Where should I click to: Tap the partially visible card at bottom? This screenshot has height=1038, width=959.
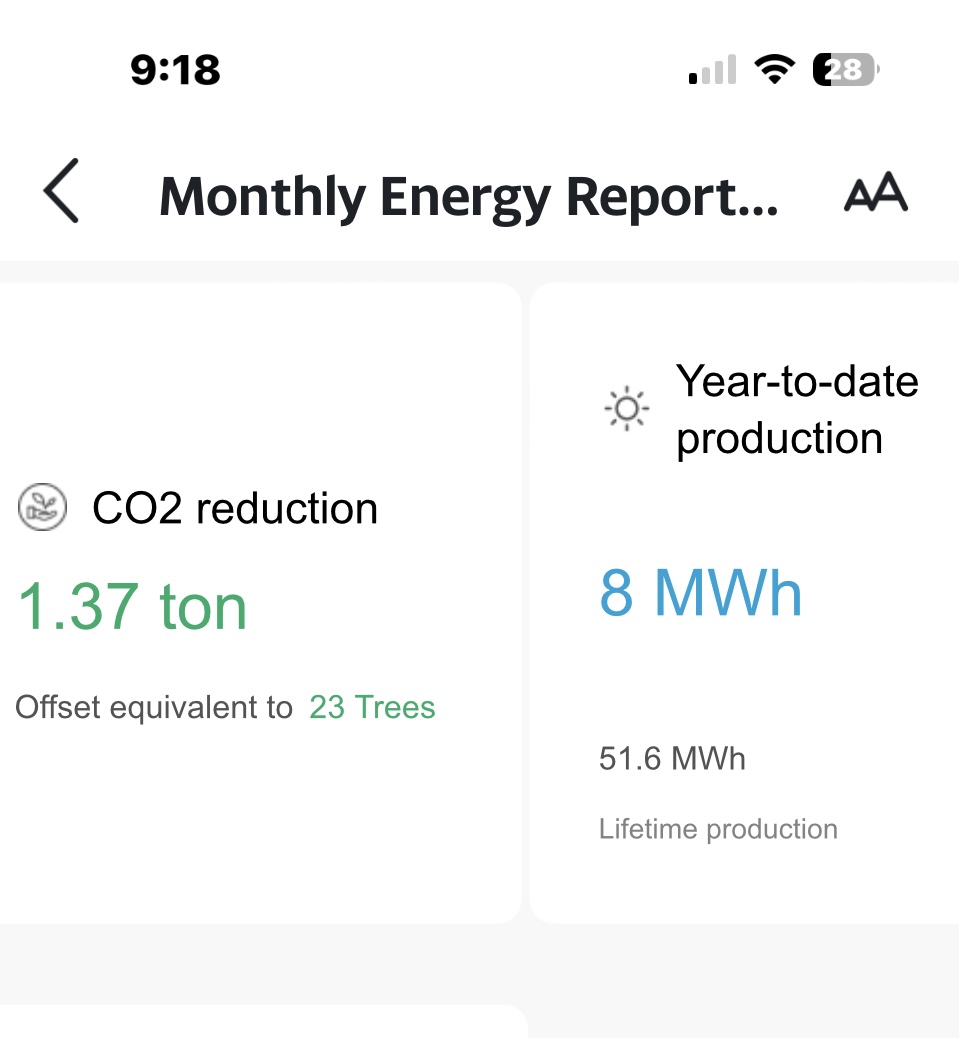click(263, 1021)
